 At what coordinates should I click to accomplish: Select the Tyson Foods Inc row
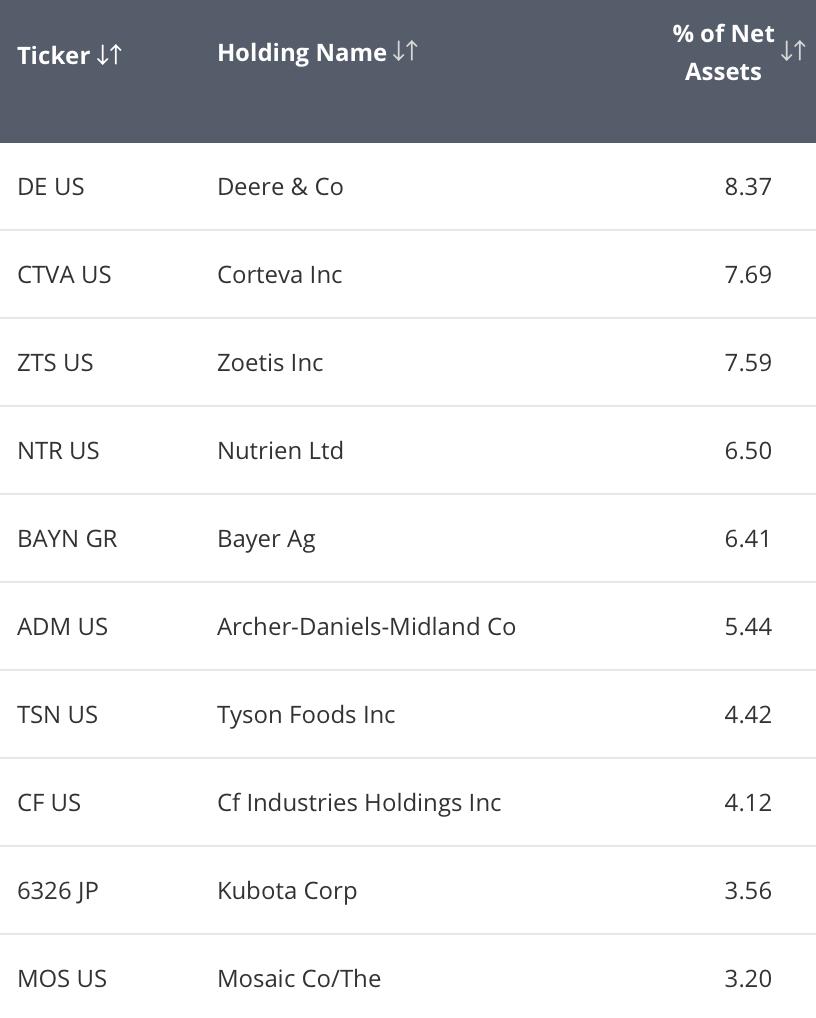click(408, 714)
